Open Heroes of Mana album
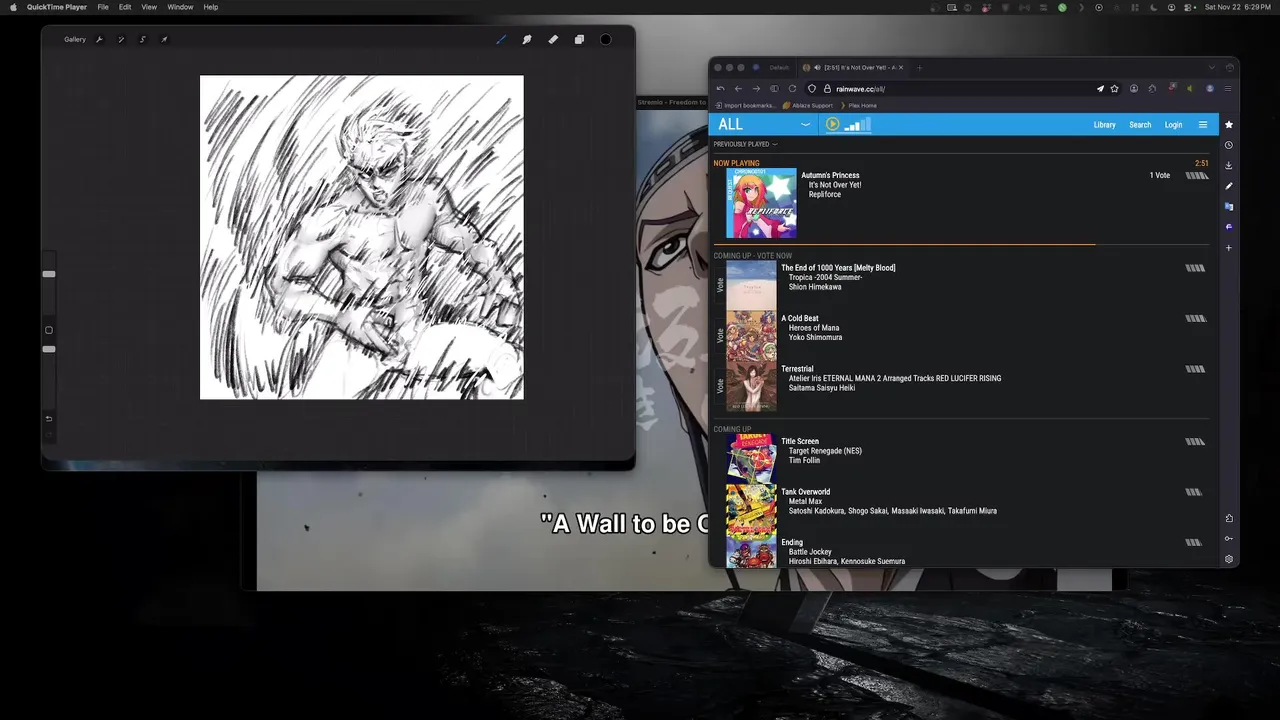1280x720 pixels. (814, 328)
